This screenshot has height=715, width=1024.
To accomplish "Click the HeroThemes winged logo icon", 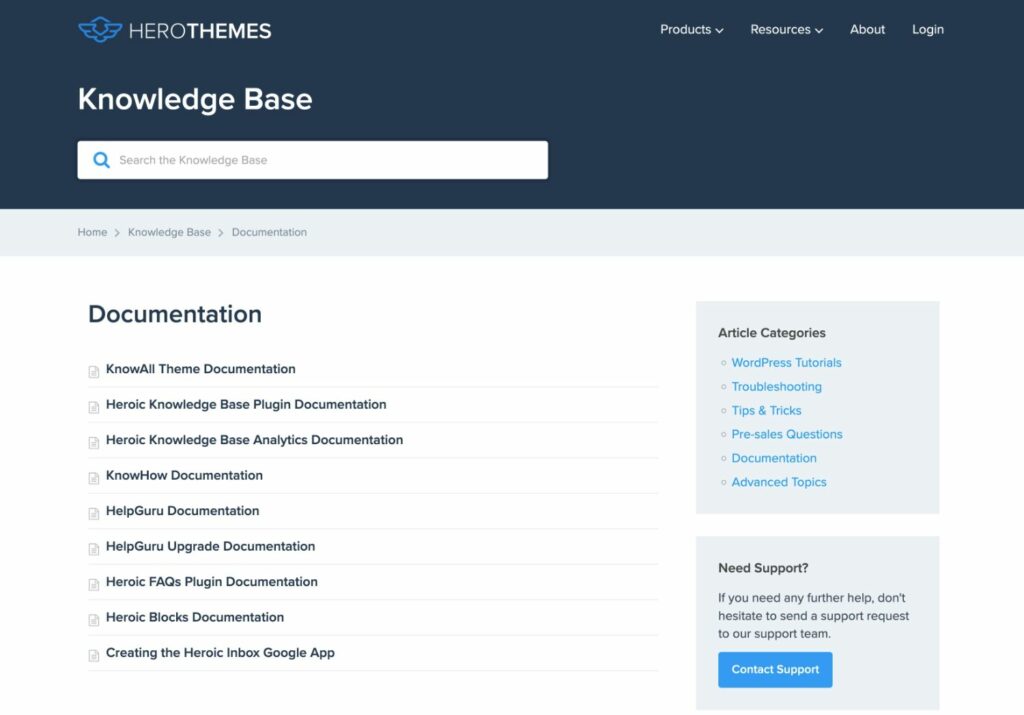I will (x=100, y=30).
